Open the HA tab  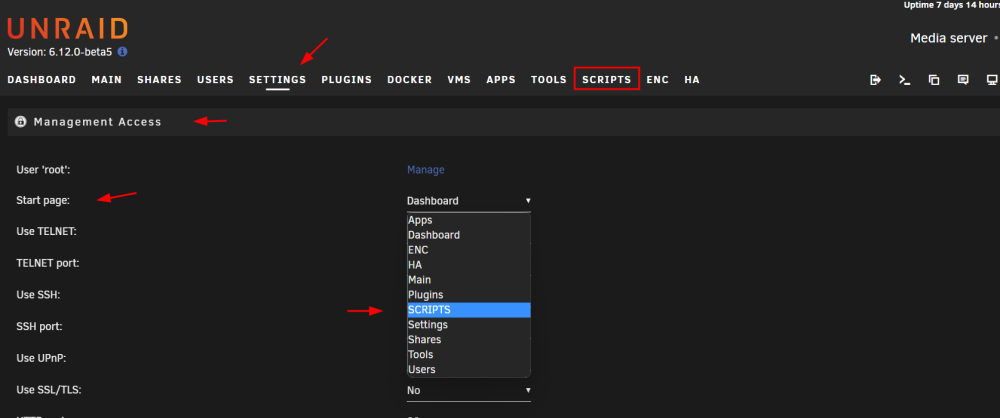(692, 80)
